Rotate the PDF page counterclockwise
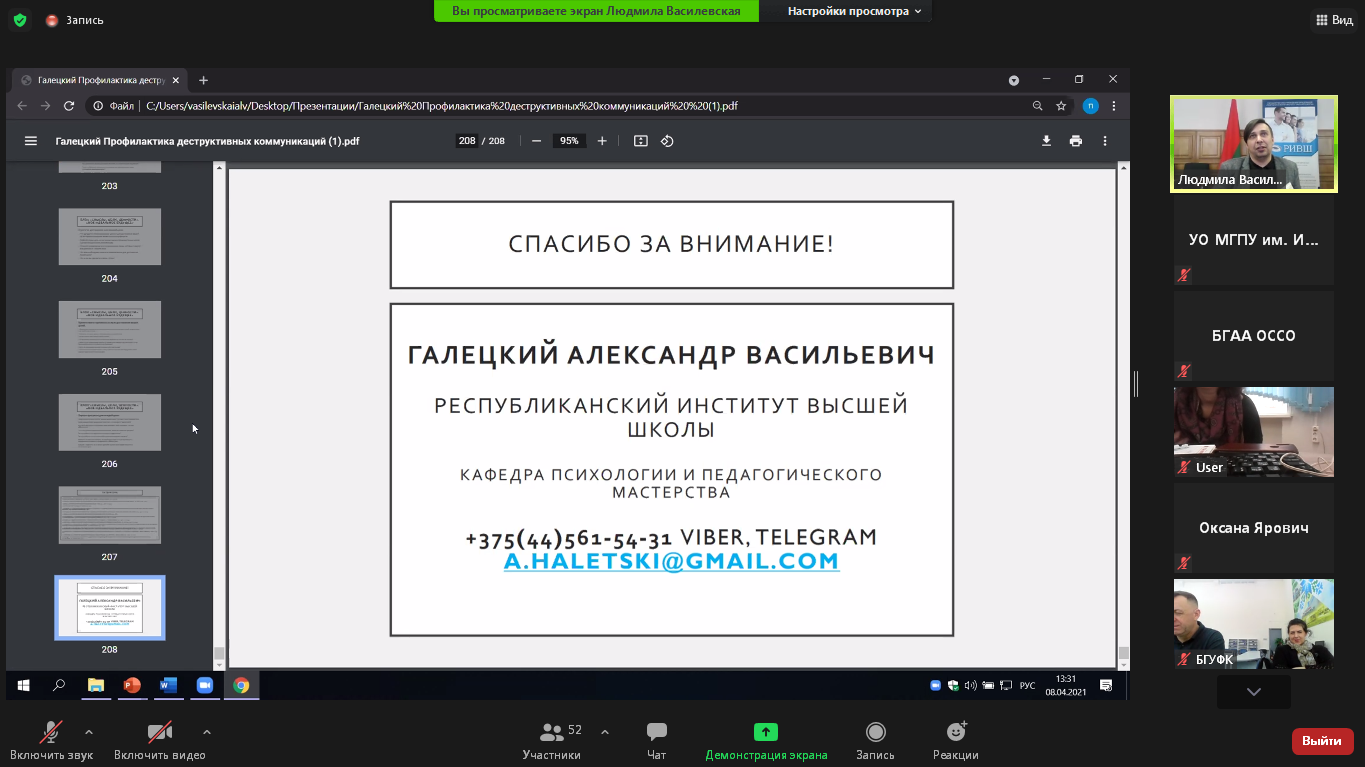This screenshot has width=1365, height=767. [x=667, y=141]
